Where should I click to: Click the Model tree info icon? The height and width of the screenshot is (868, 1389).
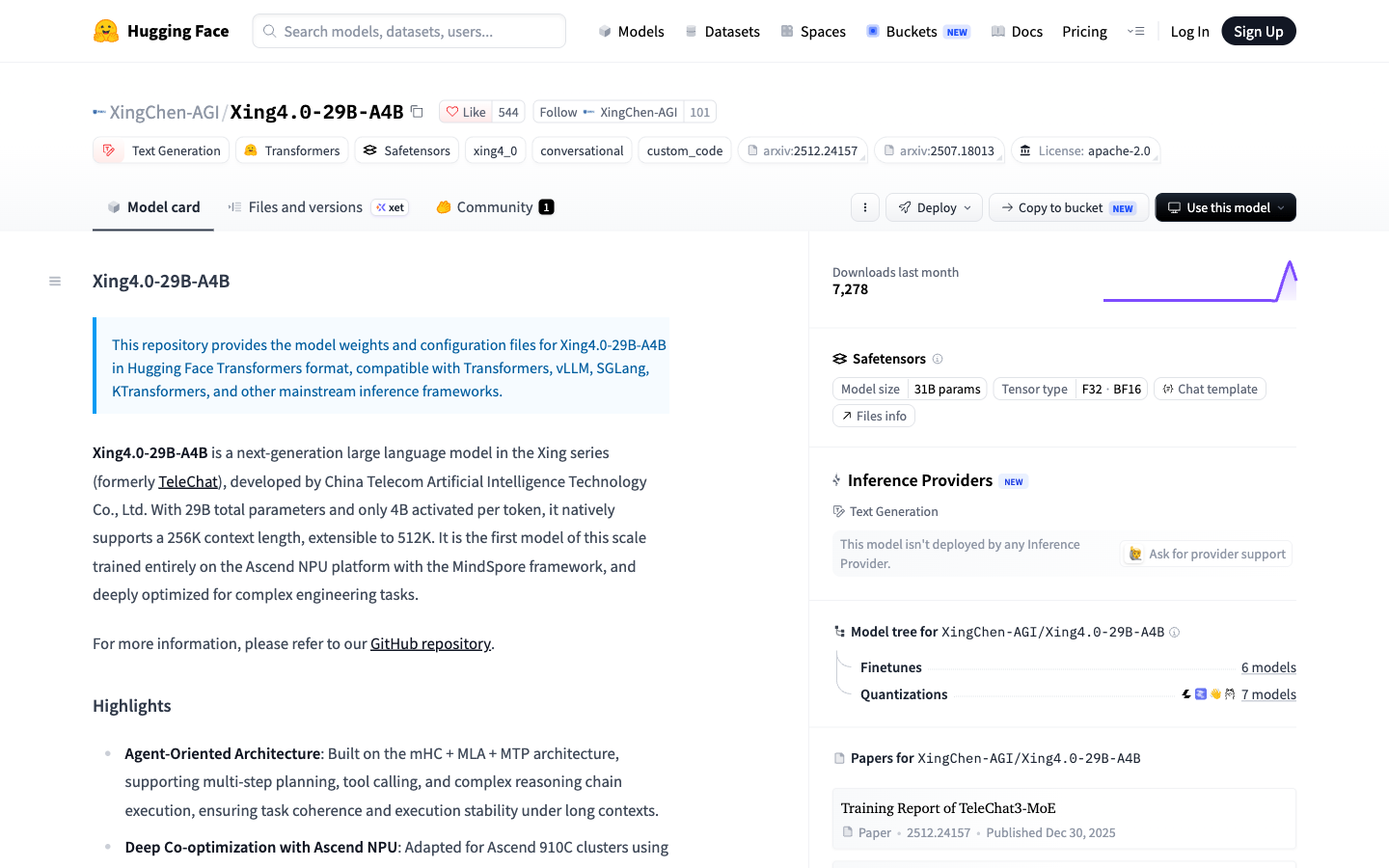point(1174,633)
